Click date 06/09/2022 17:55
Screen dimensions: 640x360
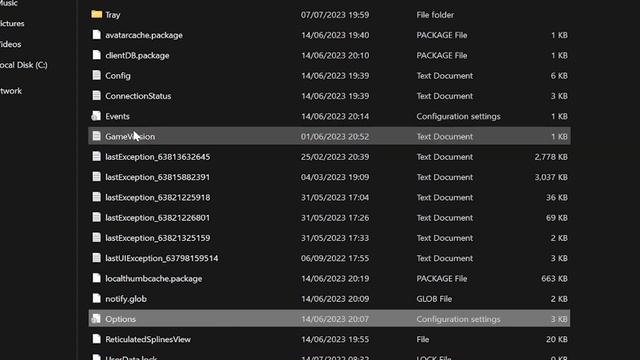(335, 258)
